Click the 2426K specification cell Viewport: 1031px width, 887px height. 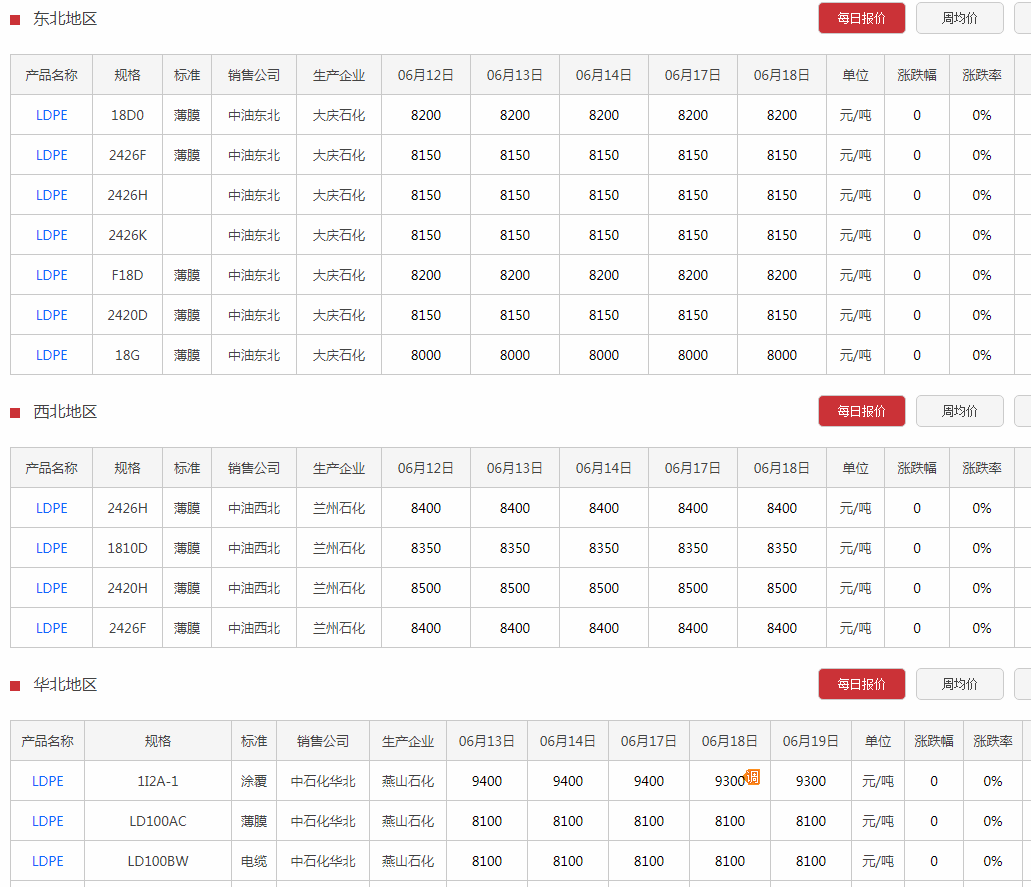tap(128, 235)
